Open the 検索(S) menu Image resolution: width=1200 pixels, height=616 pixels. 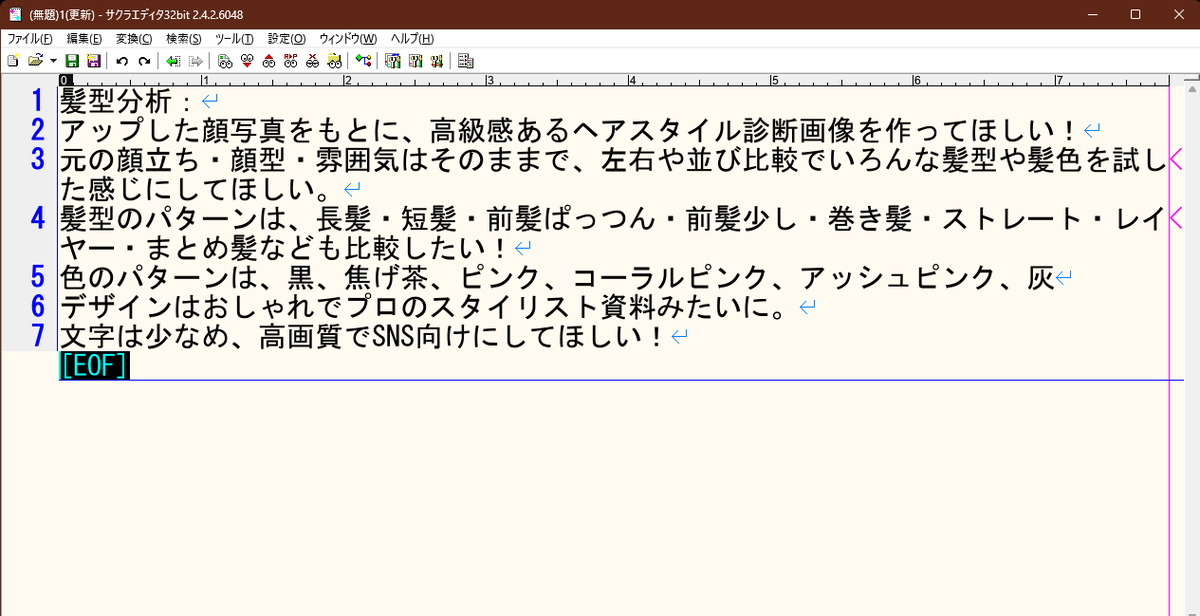click(184, 39)
